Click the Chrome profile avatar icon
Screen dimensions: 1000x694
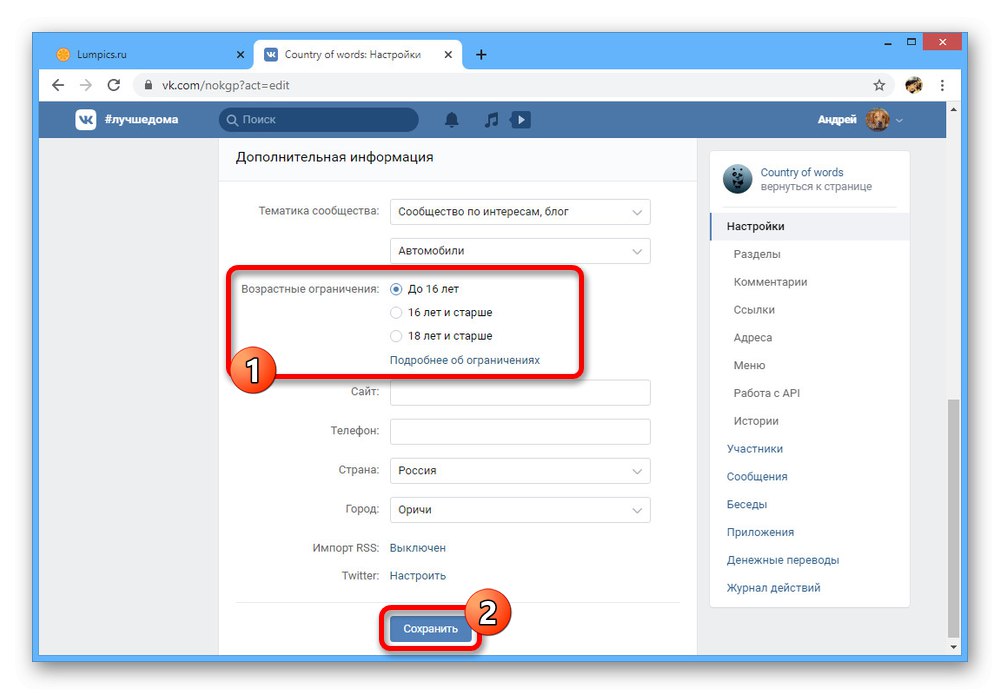click(x=913, y=85)
